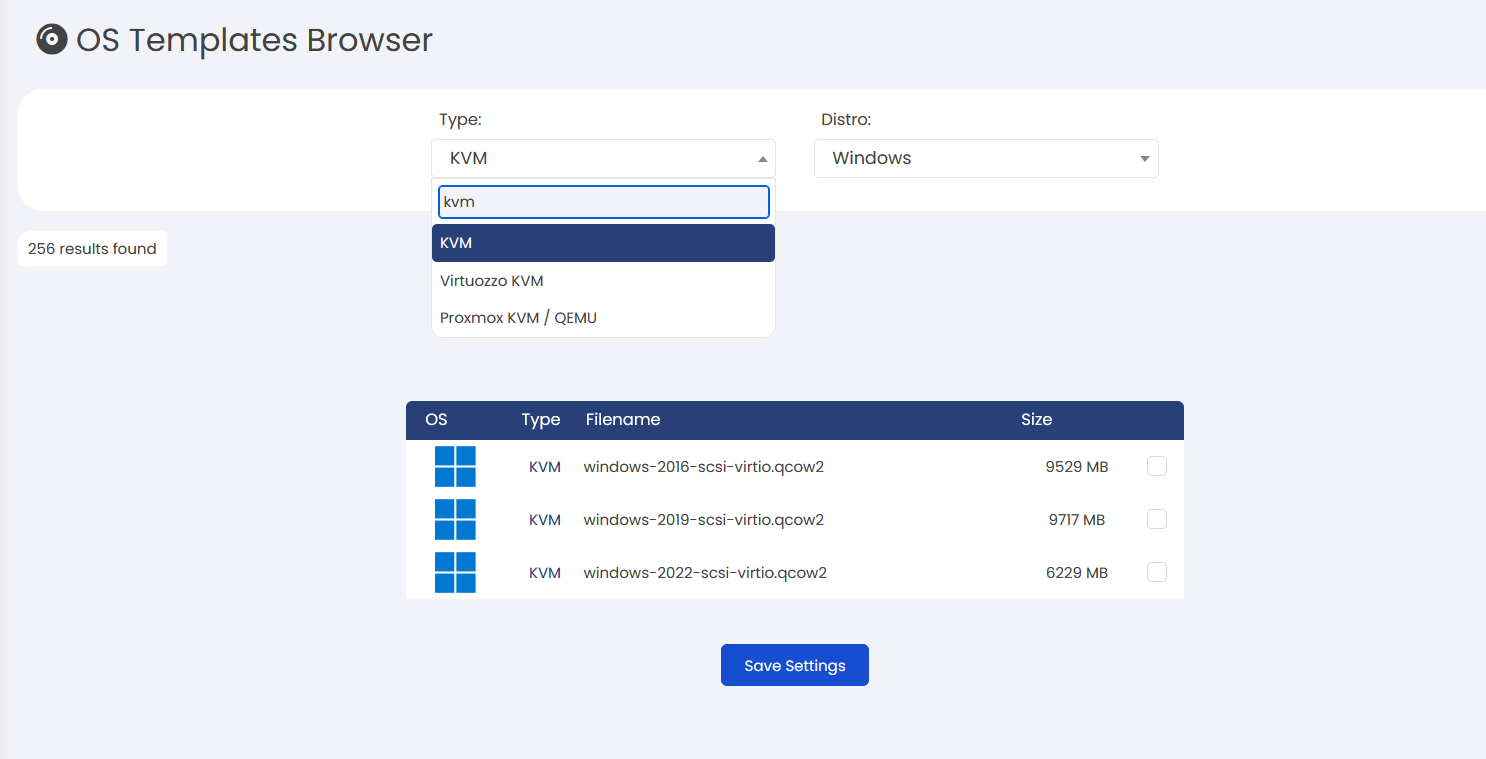Click KVM type cell in windows-2022 row
The width and height of the screenshot is (1486, 759).
(545, 573)
